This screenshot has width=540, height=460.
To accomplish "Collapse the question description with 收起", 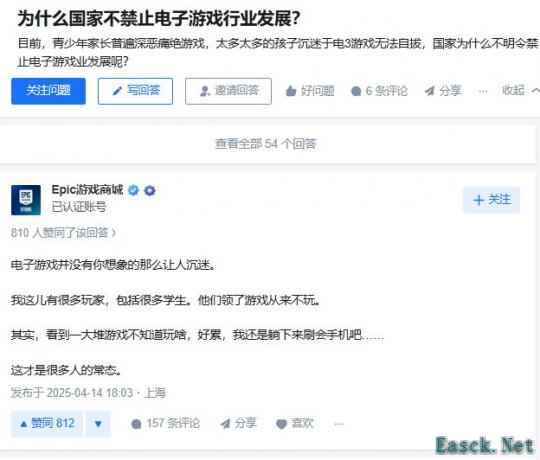I will click(x=520, y=91).
